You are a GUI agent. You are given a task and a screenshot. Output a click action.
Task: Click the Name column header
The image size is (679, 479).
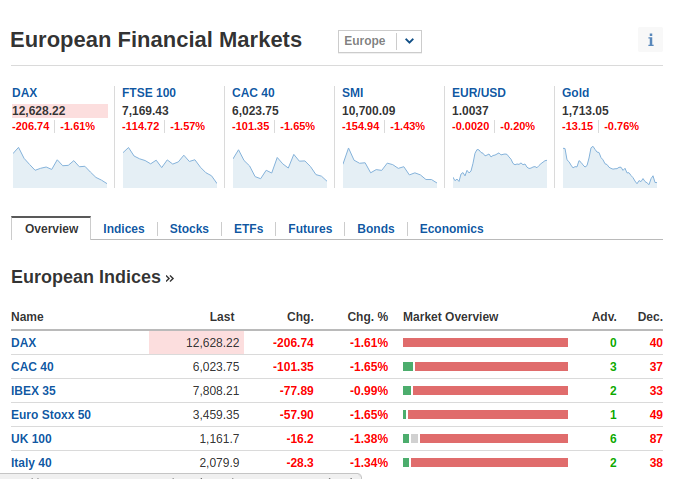tap(27, 317)
